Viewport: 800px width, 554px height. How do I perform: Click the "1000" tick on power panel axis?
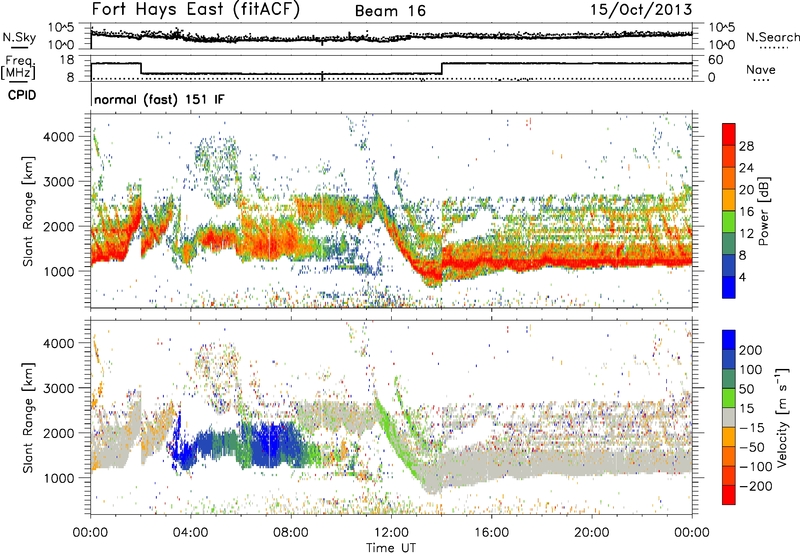pos(58,271)
